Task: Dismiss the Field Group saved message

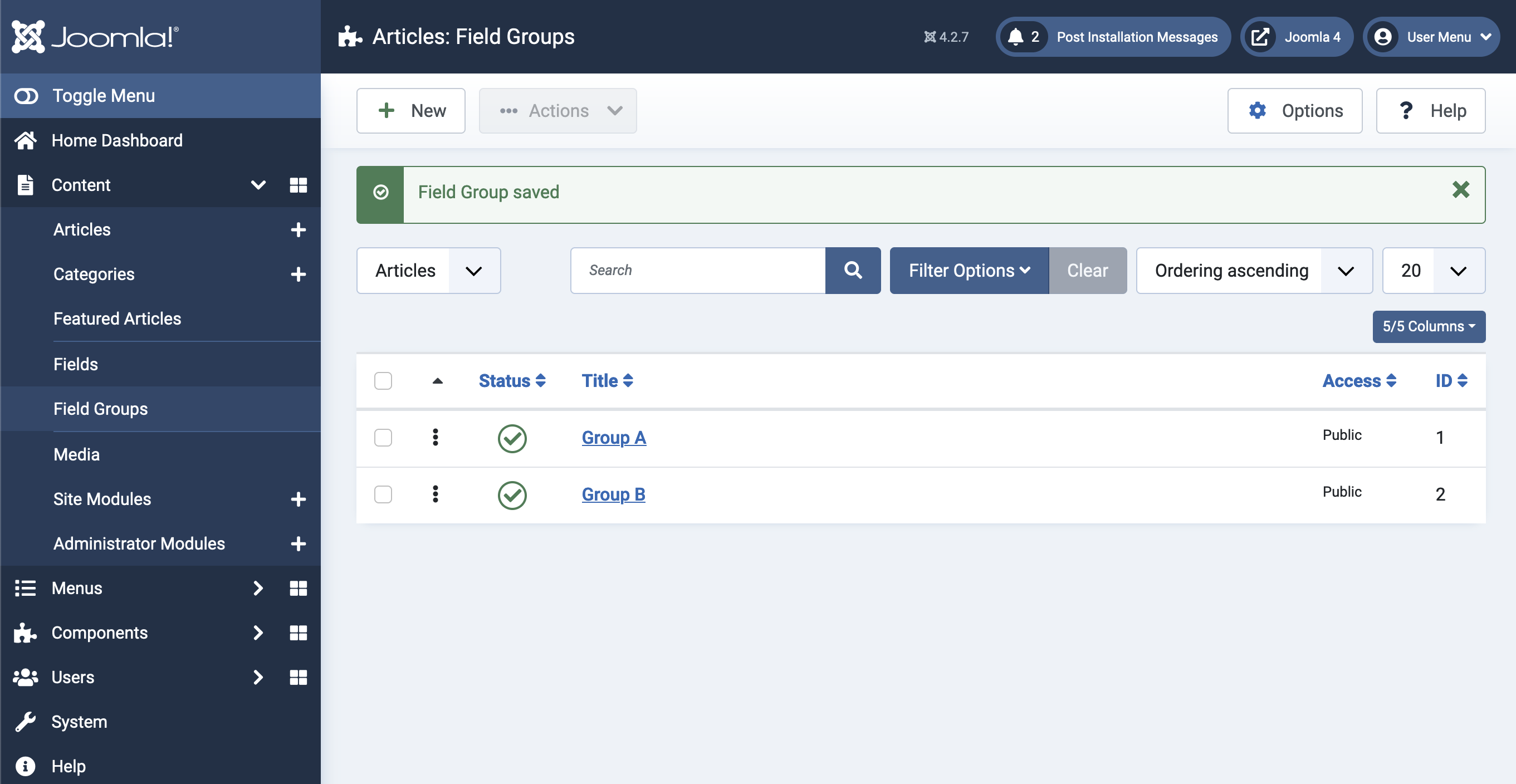Action: 1461,189
